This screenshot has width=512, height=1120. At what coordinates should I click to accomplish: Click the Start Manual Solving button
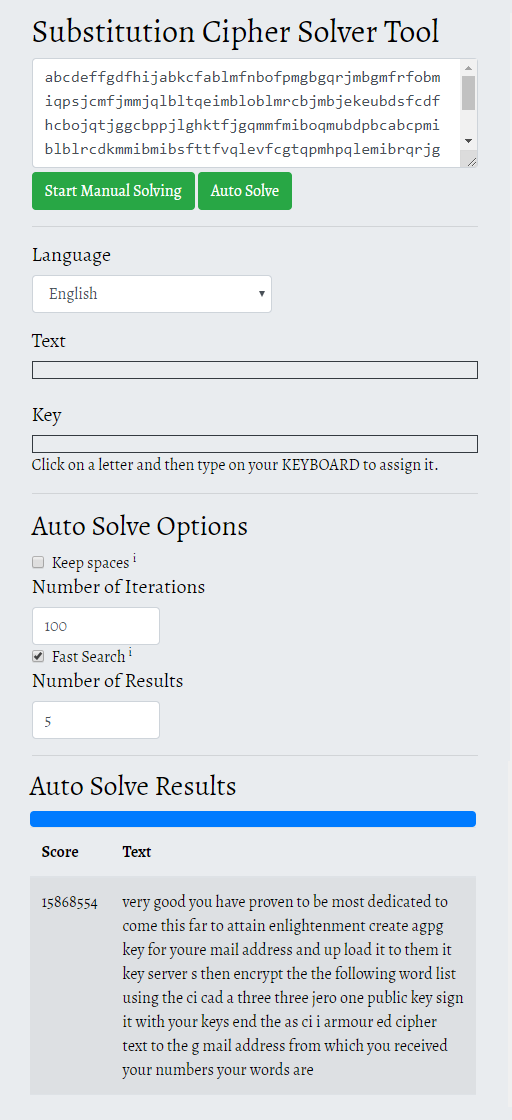[114, 191]
